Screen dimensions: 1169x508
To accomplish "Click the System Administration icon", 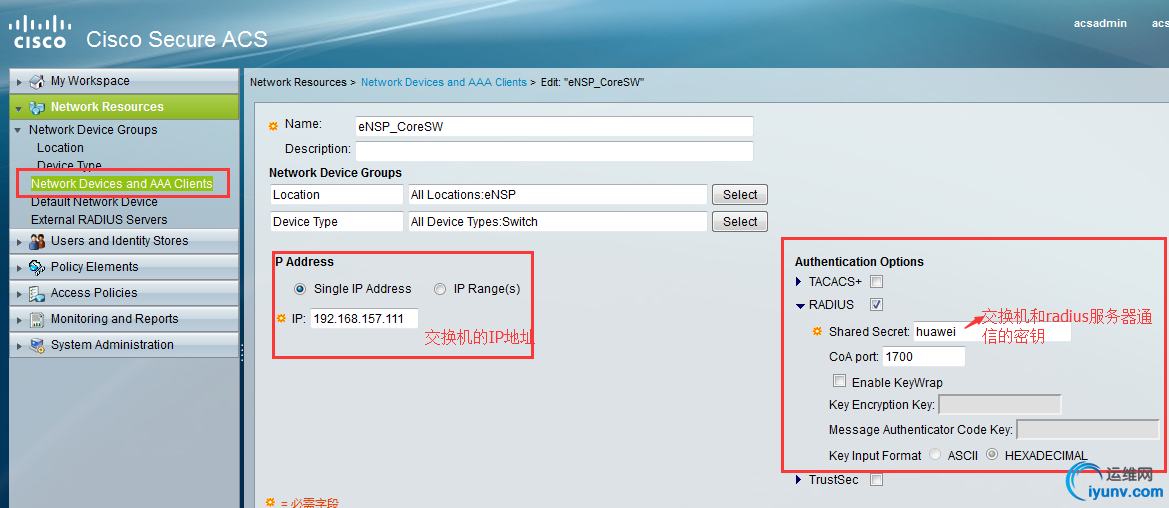I will pos(37,345).
